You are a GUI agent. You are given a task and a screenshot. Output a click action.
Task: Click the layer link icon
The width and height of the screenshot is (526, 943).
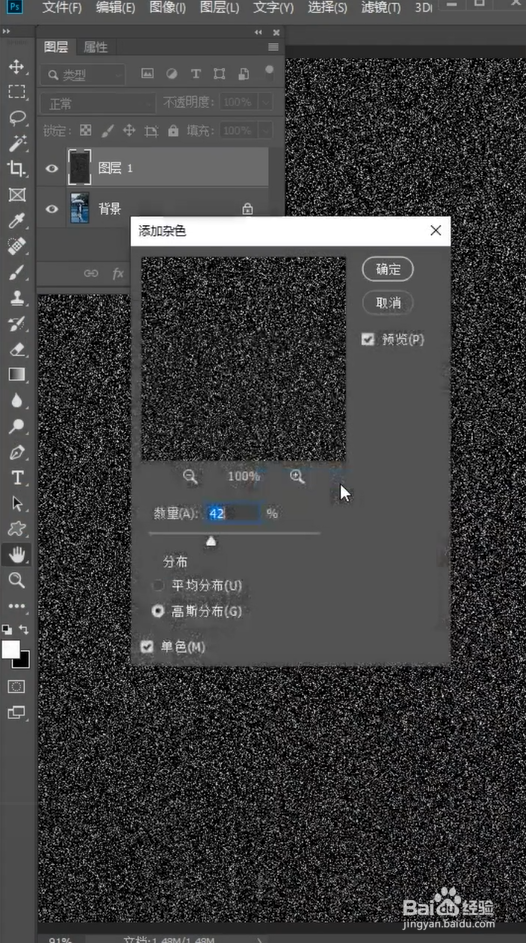pos(91,274)
